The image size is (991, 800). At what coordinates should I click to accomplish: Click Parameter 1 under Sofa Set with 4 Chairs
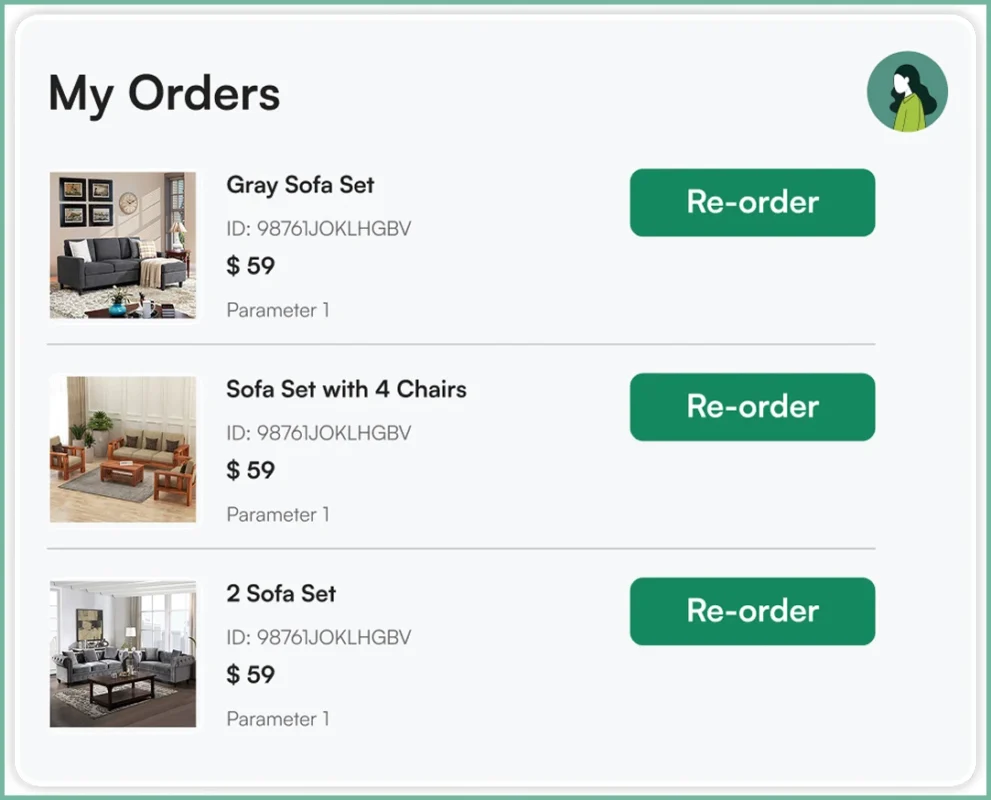(277, 514)
